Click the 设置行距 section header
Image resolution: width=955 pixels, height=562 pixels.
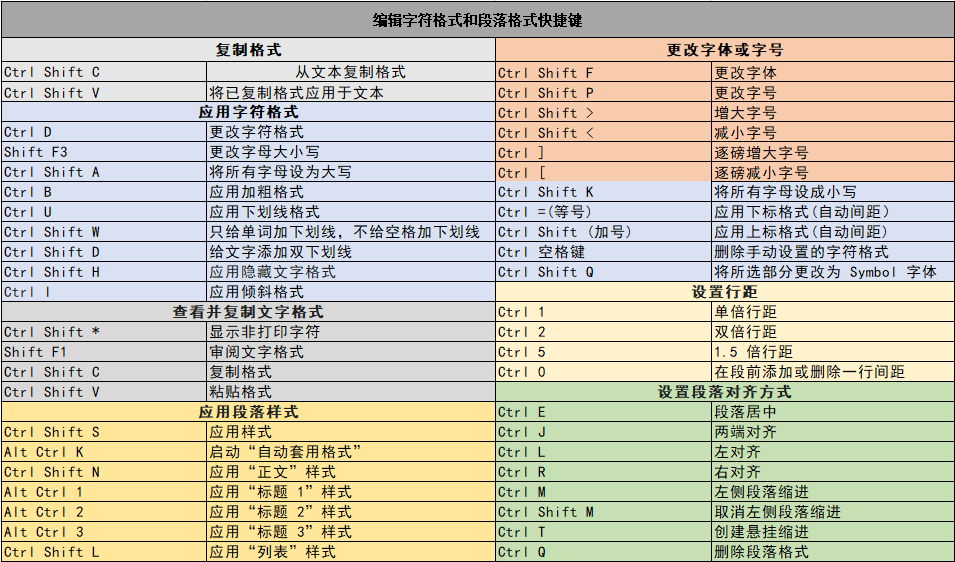pyautogui.click(x=725, y=292)
